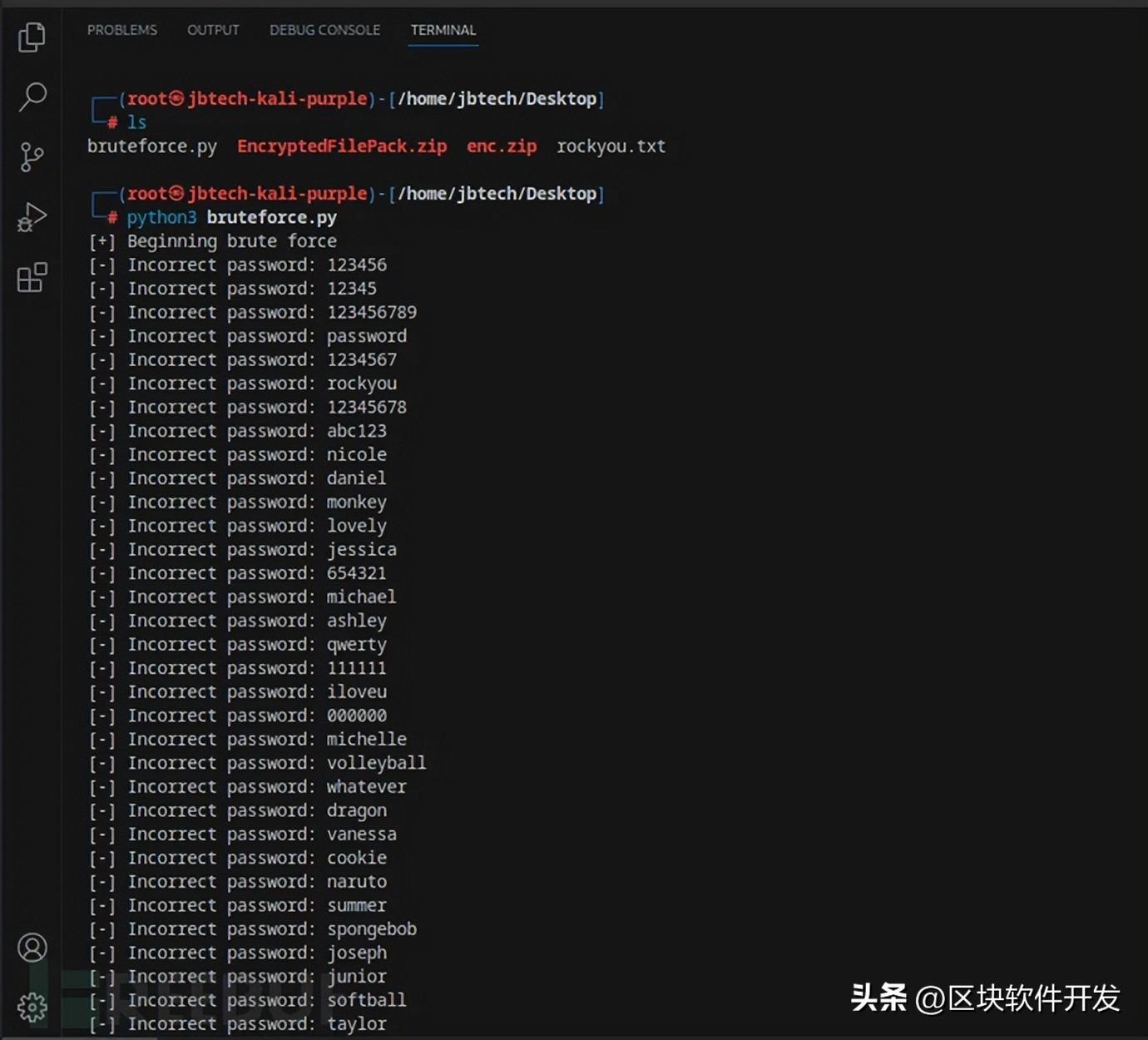Open VS Code settings from the gear icon
This screenshot has width=1148, height=1040.
point(32,1007)
